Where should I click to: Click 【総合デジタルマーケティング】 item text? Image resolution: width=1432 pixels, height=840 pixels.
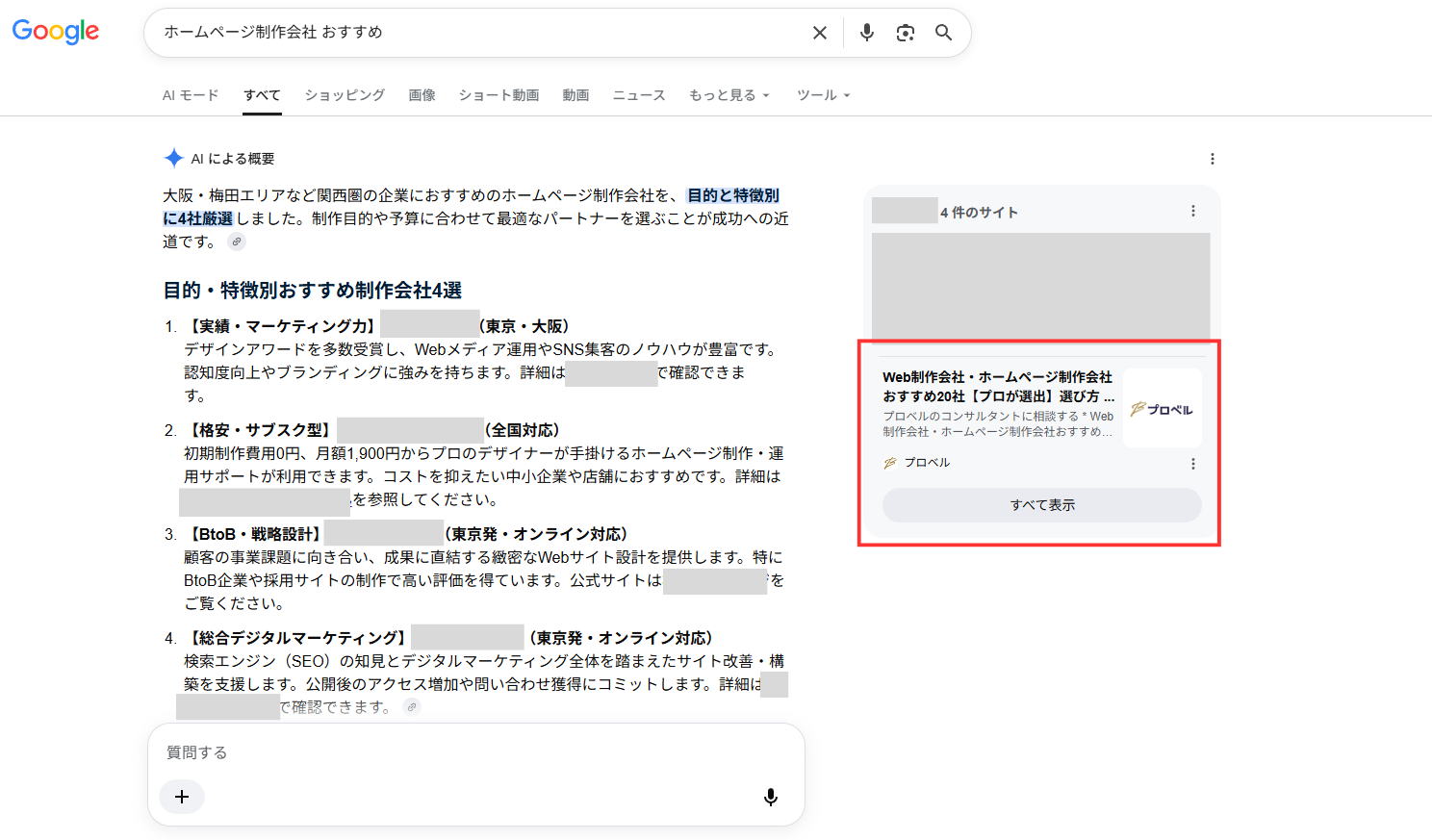pyautogui.click(x=297, y=638)
